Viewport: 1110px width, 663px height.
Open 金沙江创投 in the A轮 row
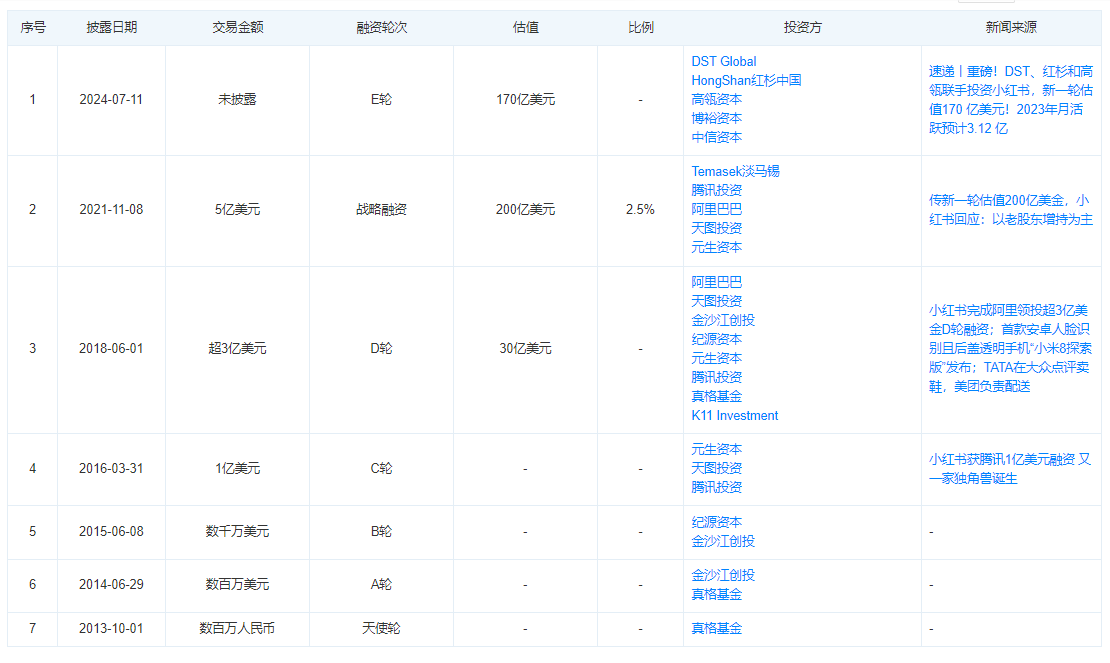[x=723, y=576]
